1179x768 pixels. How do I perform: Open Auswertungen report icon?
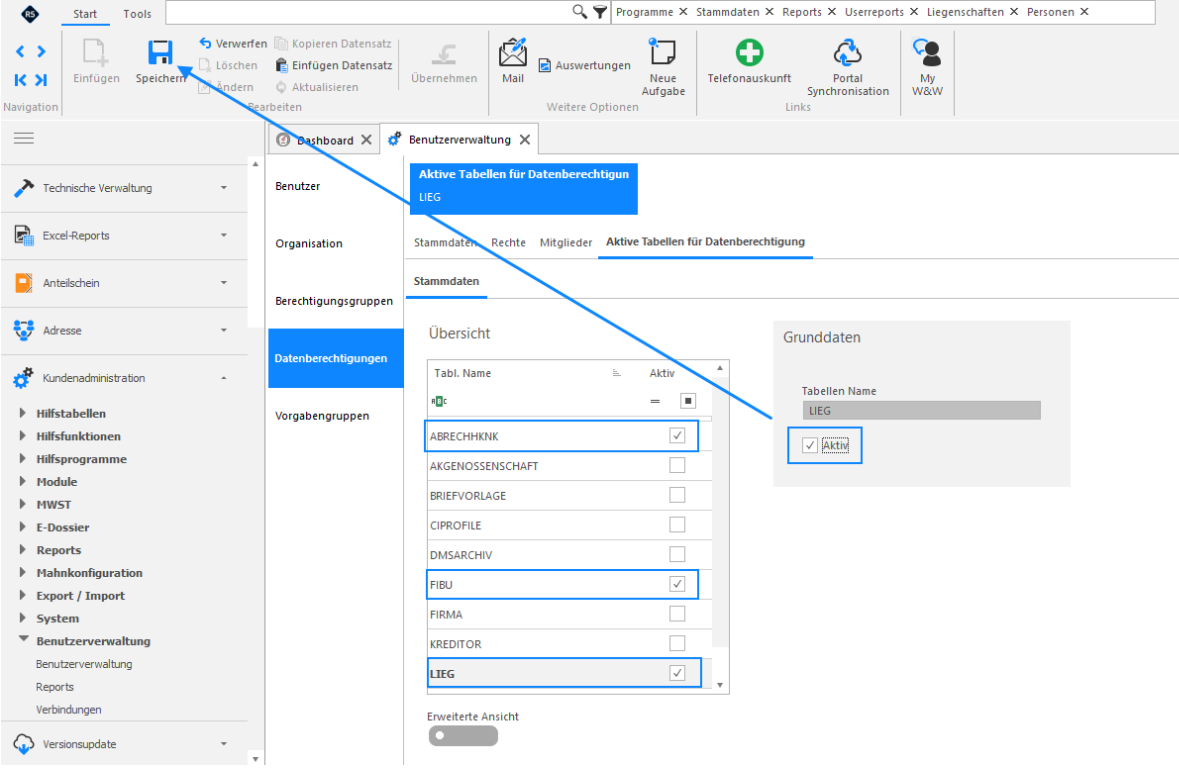(x=545, y=65)
